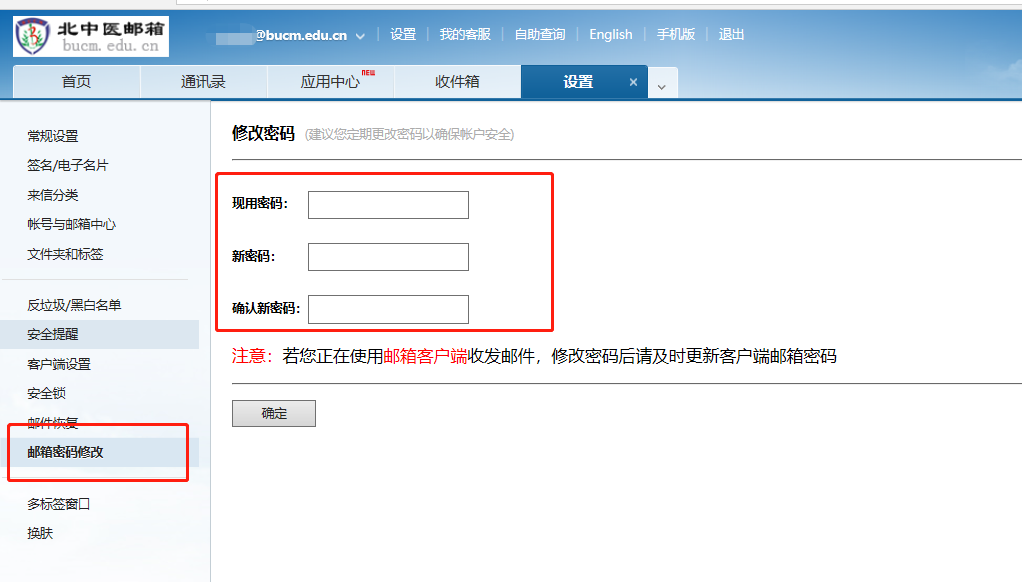The height and width of the screenshot is (582, 1022).
Task: Expand the account email dropdown arrow
Action: (360, 36)
